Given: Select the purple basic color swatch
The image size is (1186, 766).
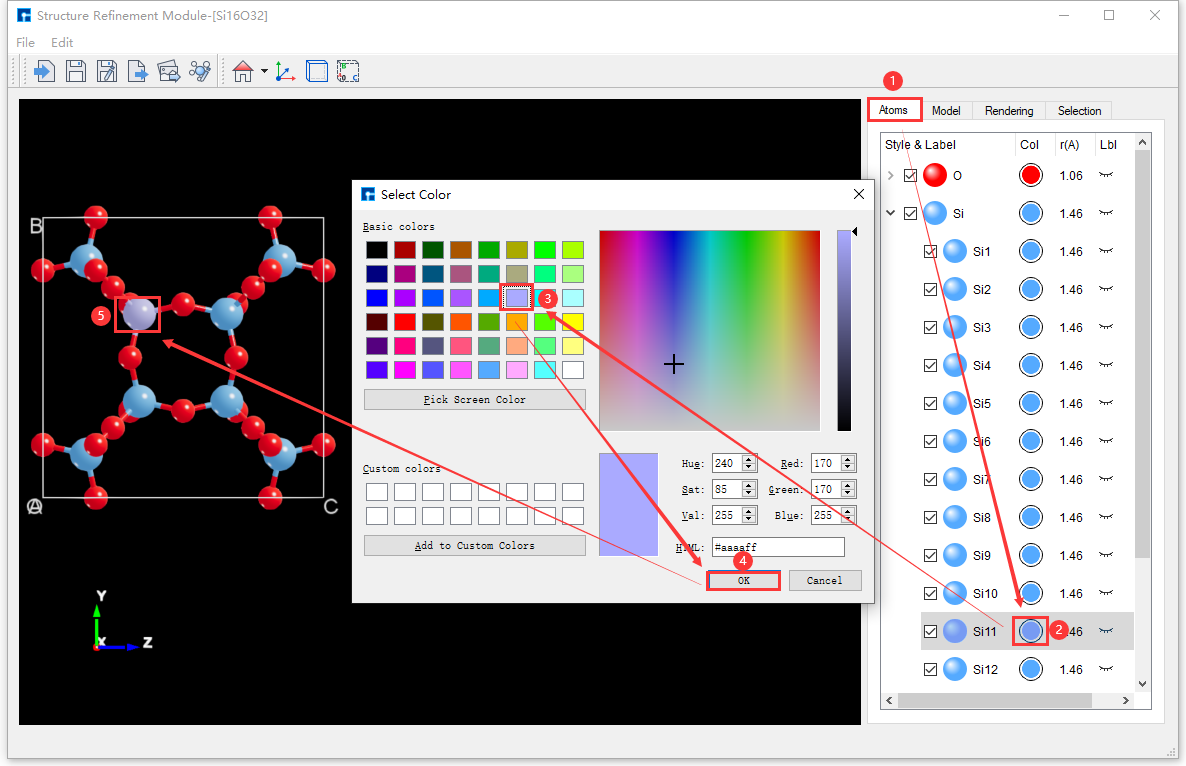Looking at the screenshot, I should click(516, 298).
